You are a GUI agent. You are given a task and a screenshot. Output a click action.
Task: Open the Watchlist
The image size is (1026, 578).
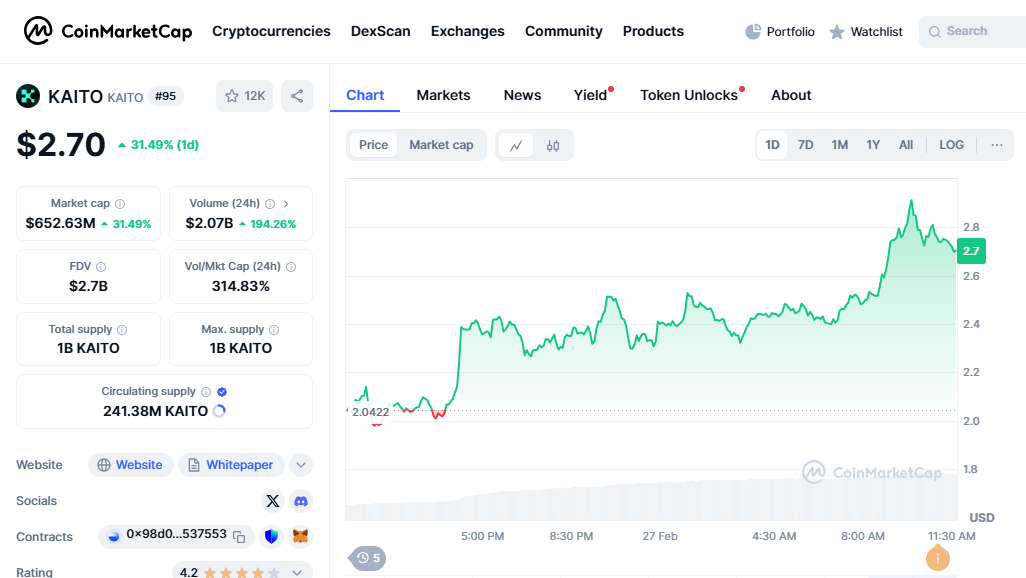[x=866, y=31]
